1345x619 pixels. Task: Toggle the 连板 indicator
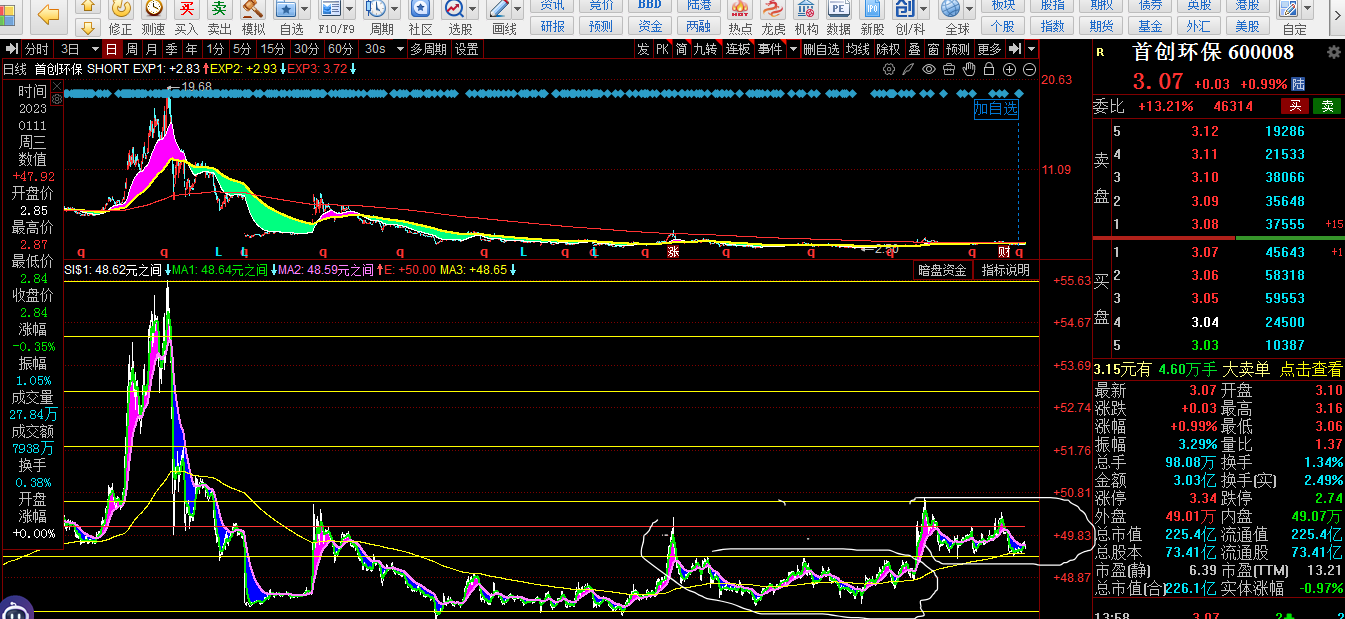point(738,49)
